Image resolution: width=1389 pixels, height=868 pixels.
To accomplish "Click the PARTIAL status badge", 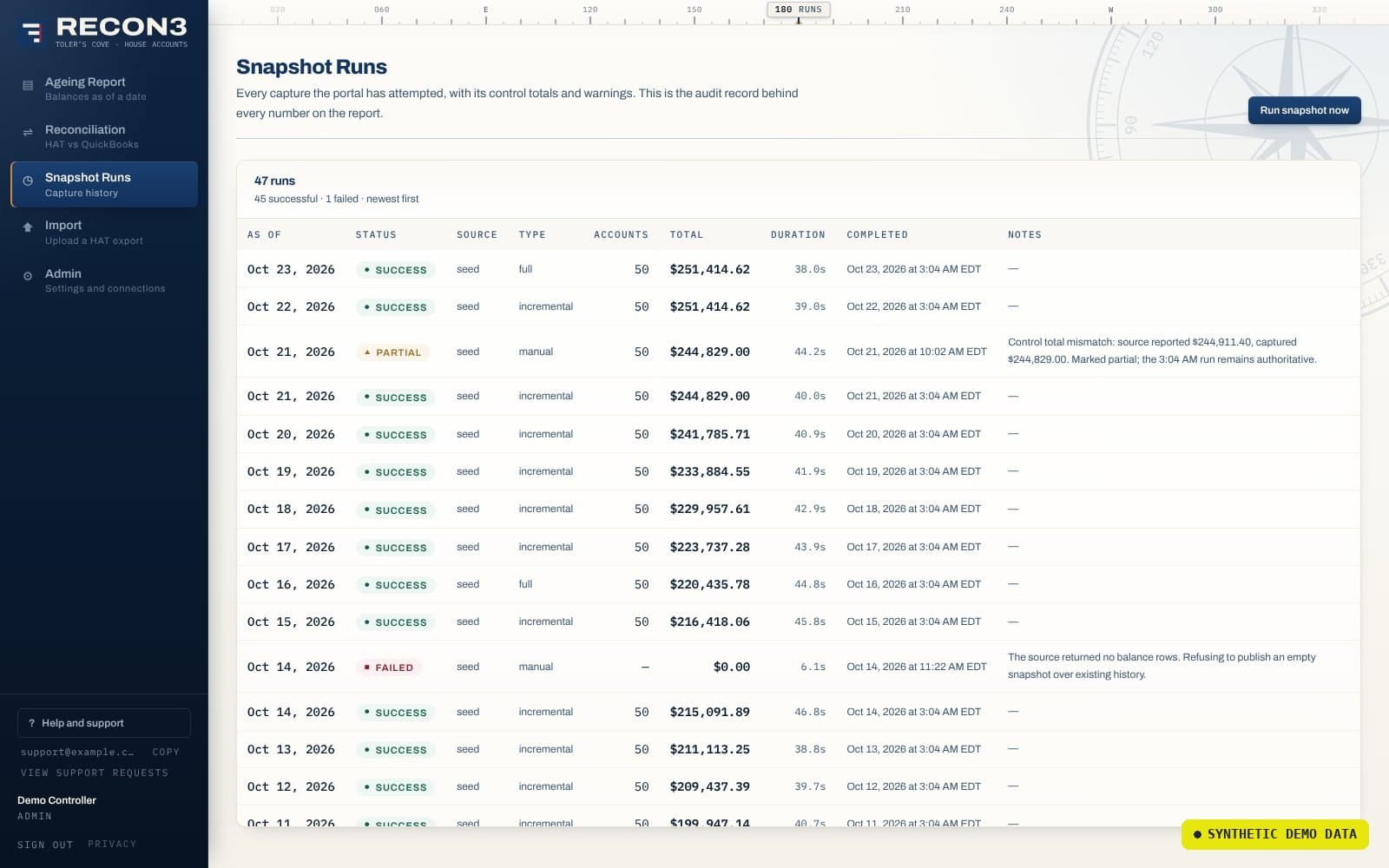I will pos(392,352).
